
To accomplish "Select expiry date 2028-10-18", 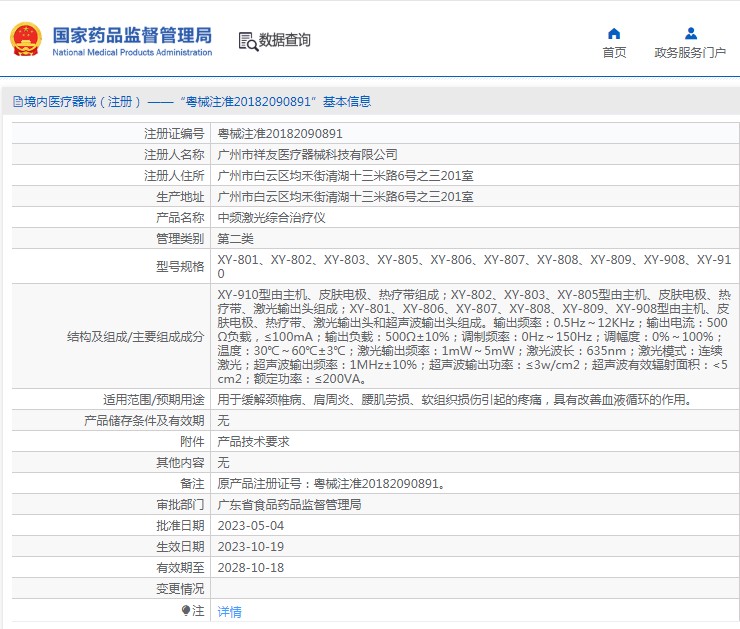I will pyautogui.click(x=251, y=568).
